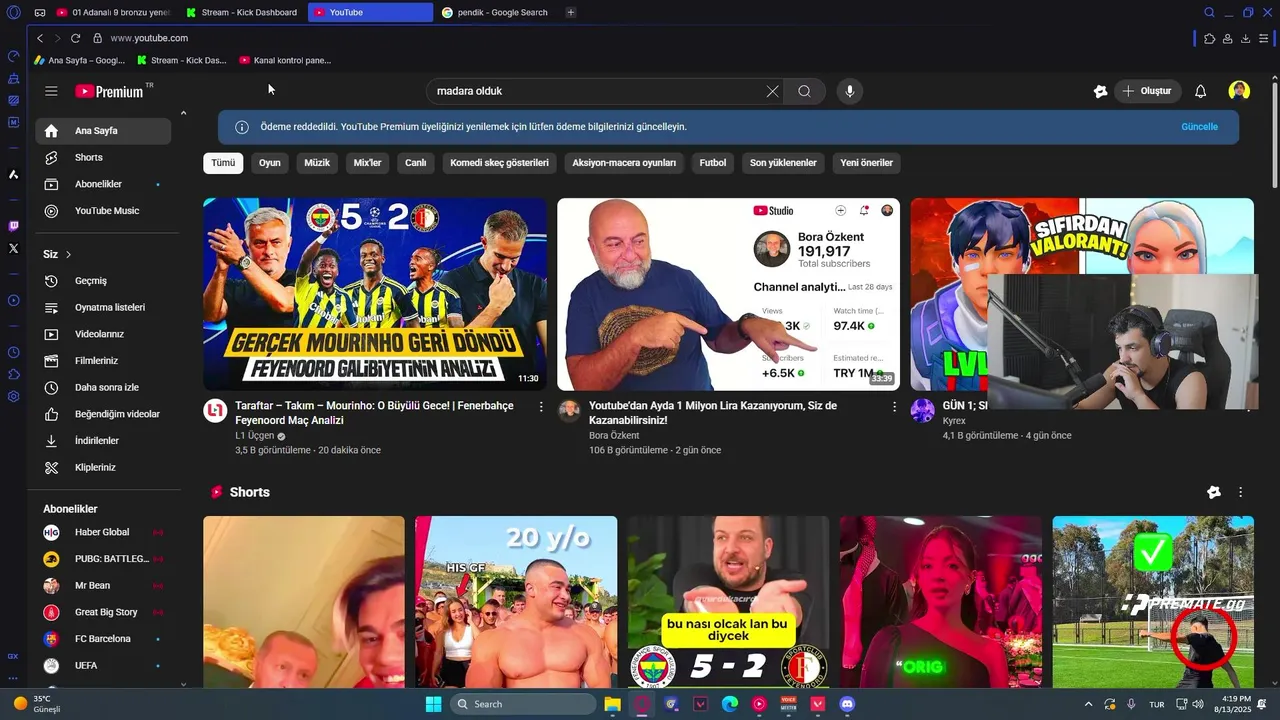Viewport: 1280px width, 720px height.
Task: Switch to 01 Adanalı 9 bronzu tab
Action: click(x=113, y=12)
